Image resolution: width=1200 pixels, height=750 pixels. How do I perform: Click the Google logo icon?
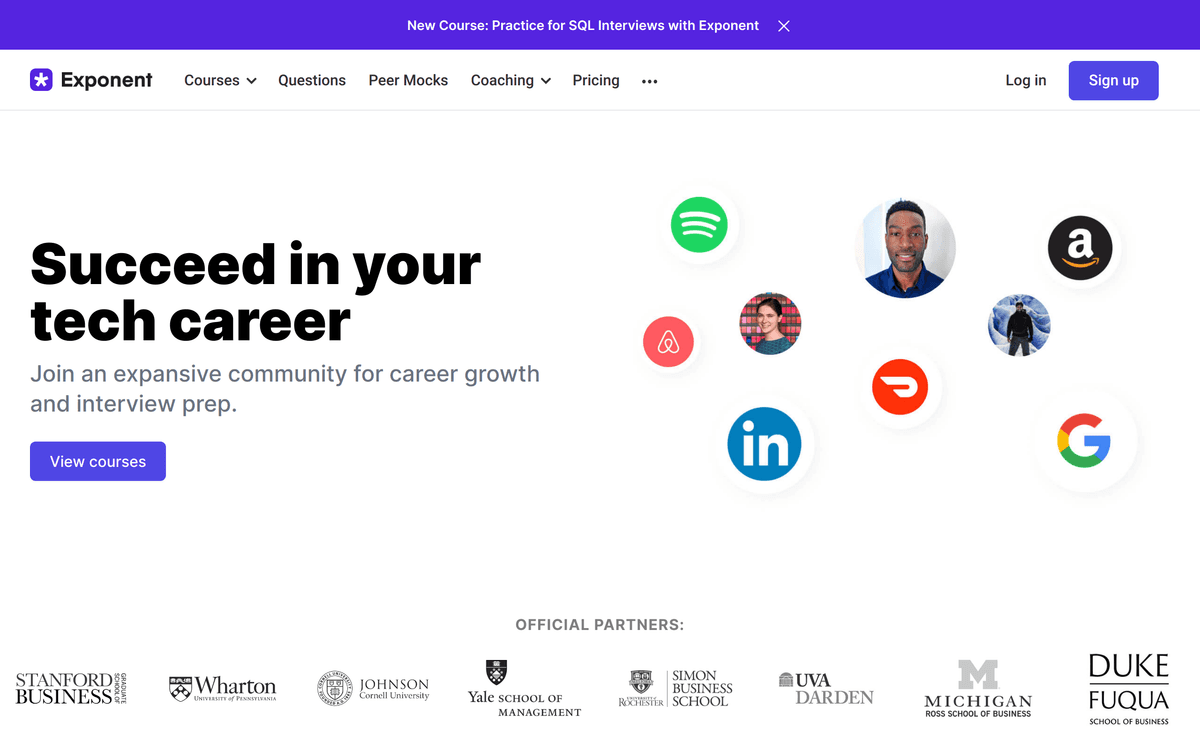[1084, 441]
